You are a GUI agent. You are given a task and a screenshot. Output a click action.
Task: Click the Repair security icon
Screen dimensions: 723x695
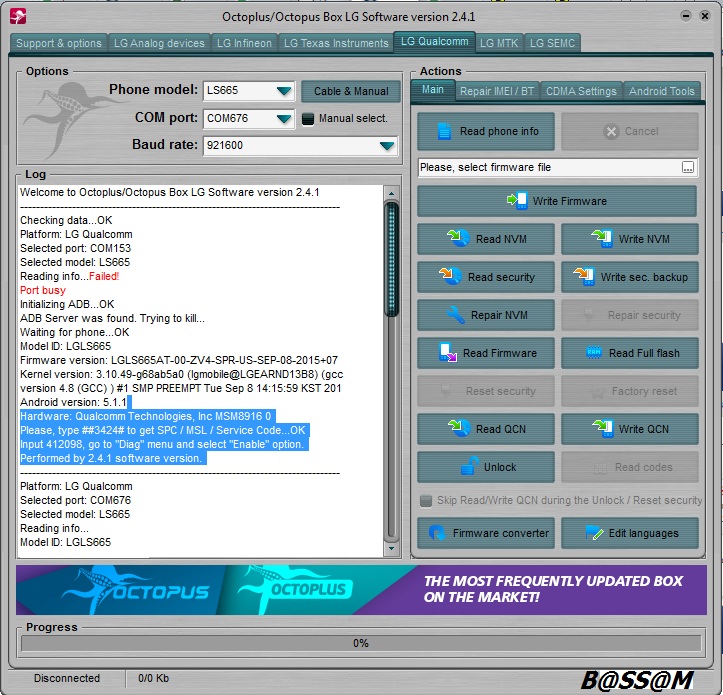589,315
